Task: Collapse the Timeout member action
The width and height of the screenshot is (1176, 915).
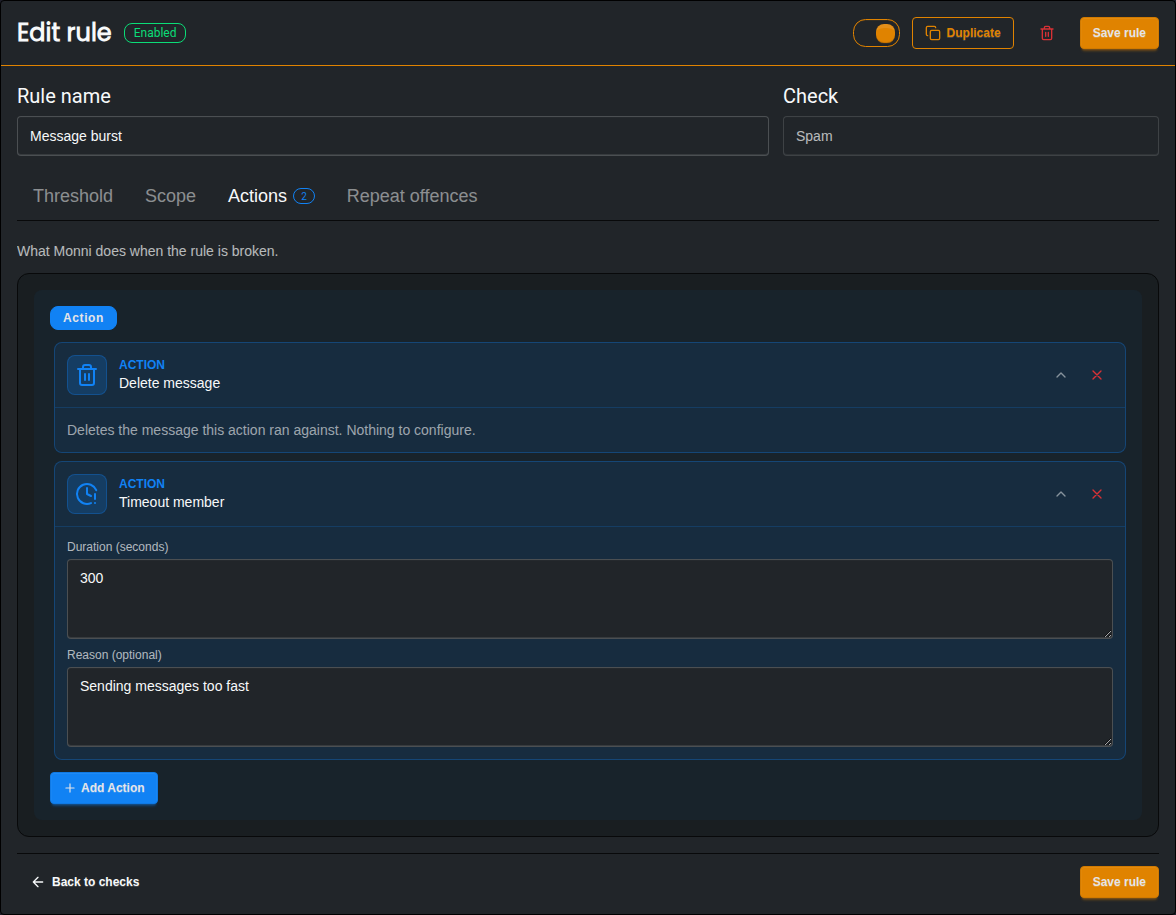Action: [x=1060, y=494]
